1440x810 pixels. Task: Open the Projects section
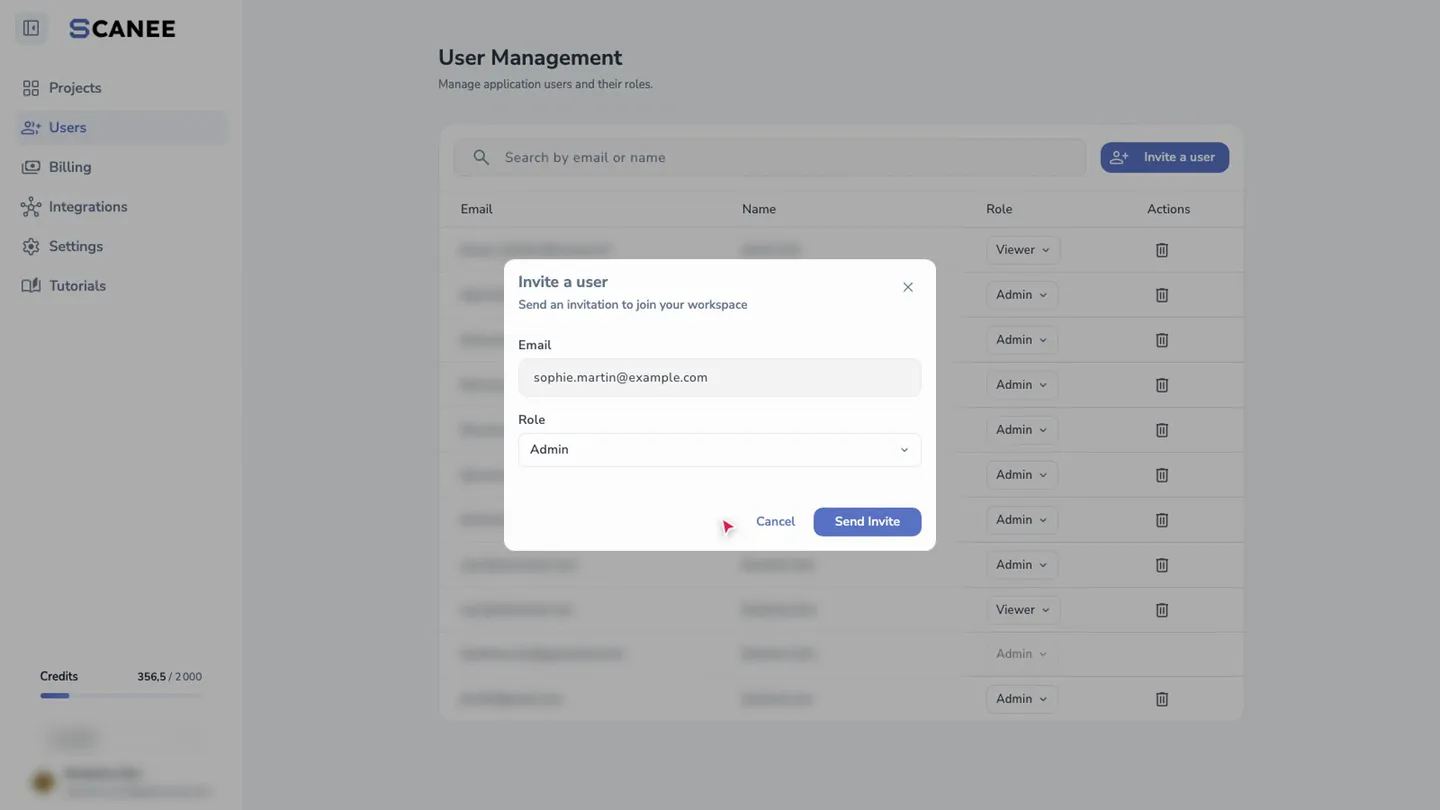(122, 88)
